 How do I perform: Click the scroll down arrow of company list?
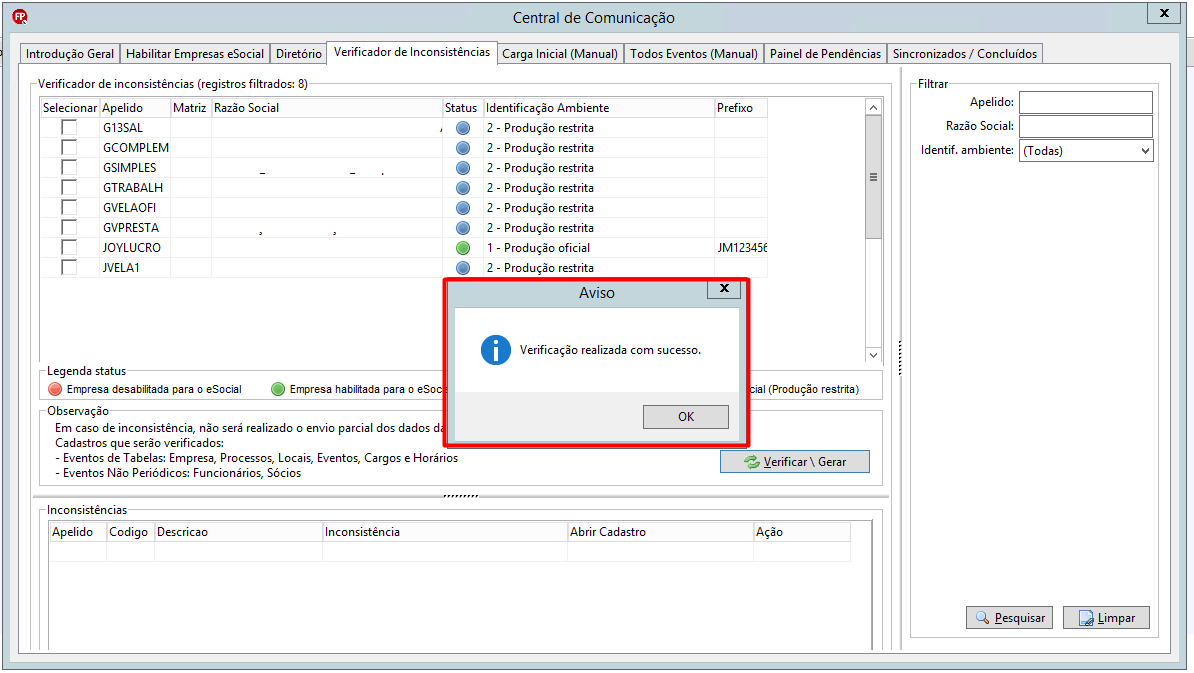click(x=873, y=355)
